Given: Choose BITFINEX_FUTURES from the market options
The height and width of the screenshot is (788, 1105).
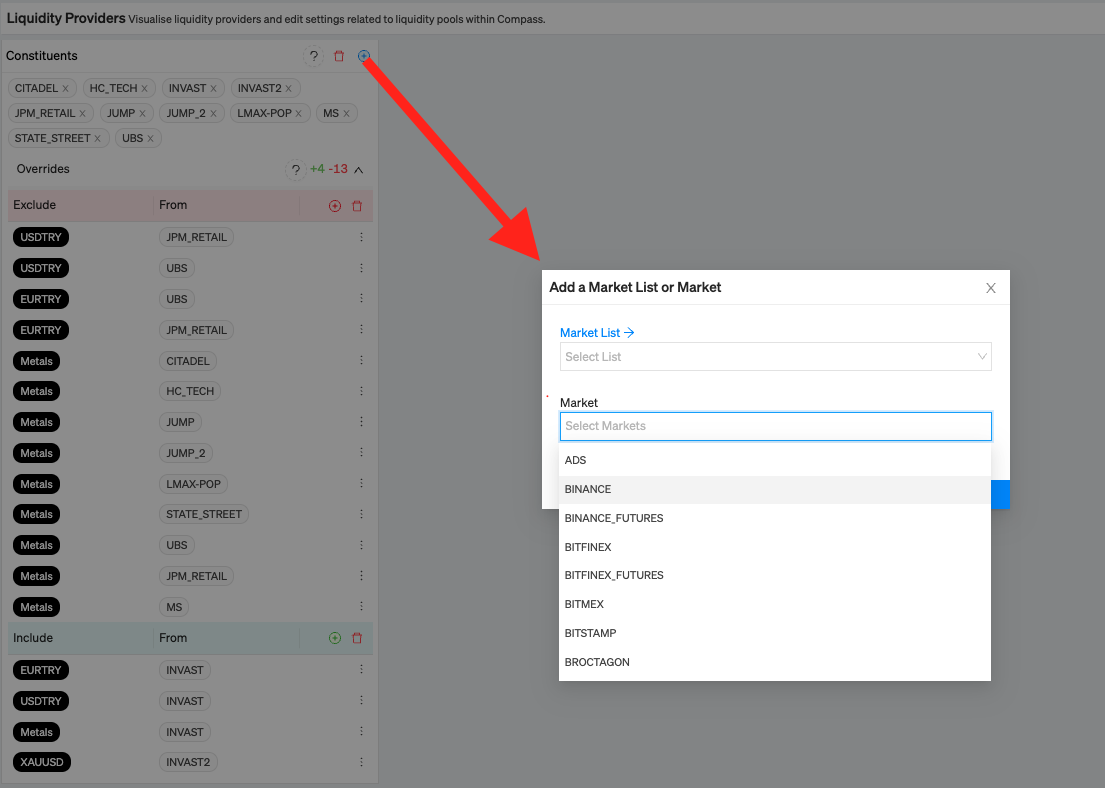Looking at the screenshot, I should (774, 575).
